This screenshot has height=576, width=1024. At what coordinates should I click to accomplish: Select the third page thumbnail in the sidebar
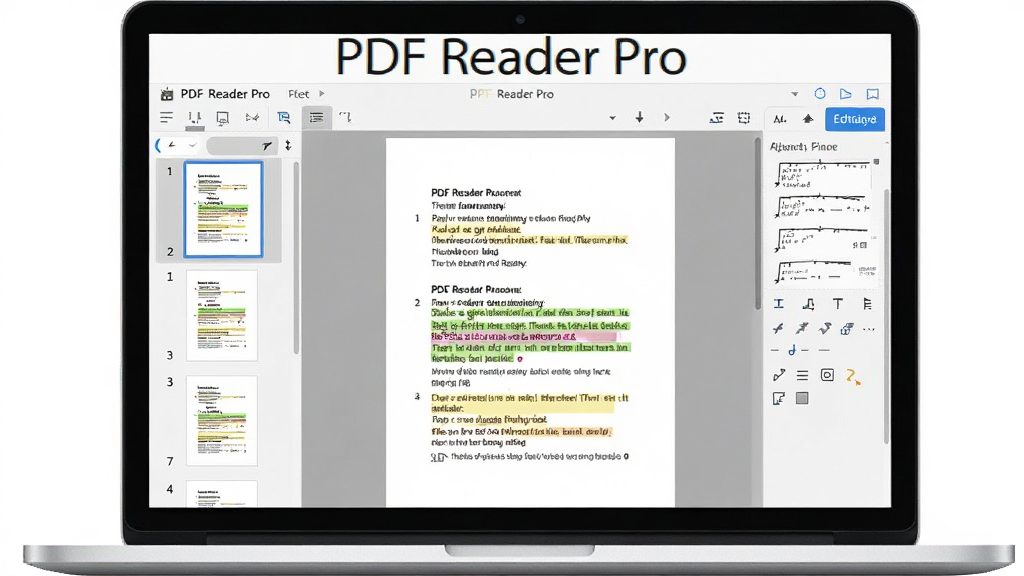coord(222,421)
